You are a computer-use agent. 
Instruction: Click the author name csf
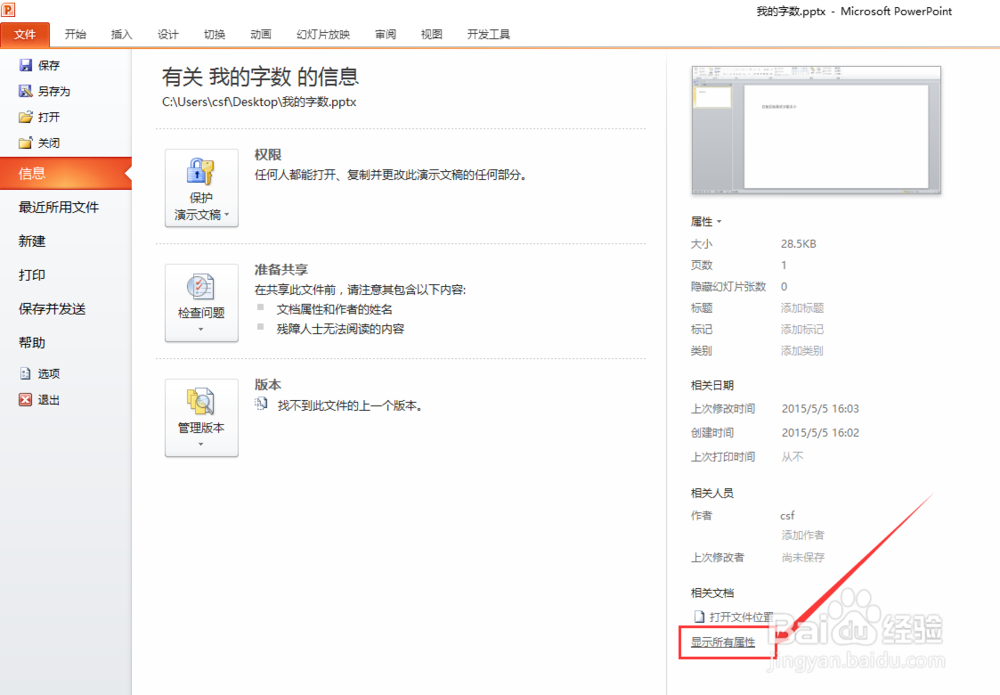click(788, 515)
